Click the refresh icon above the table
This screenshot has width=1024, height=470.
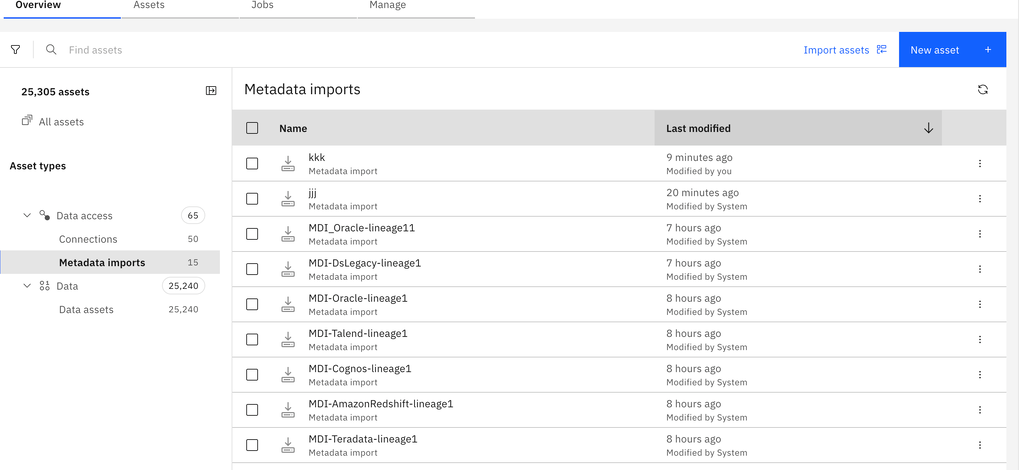click(982, 90)
